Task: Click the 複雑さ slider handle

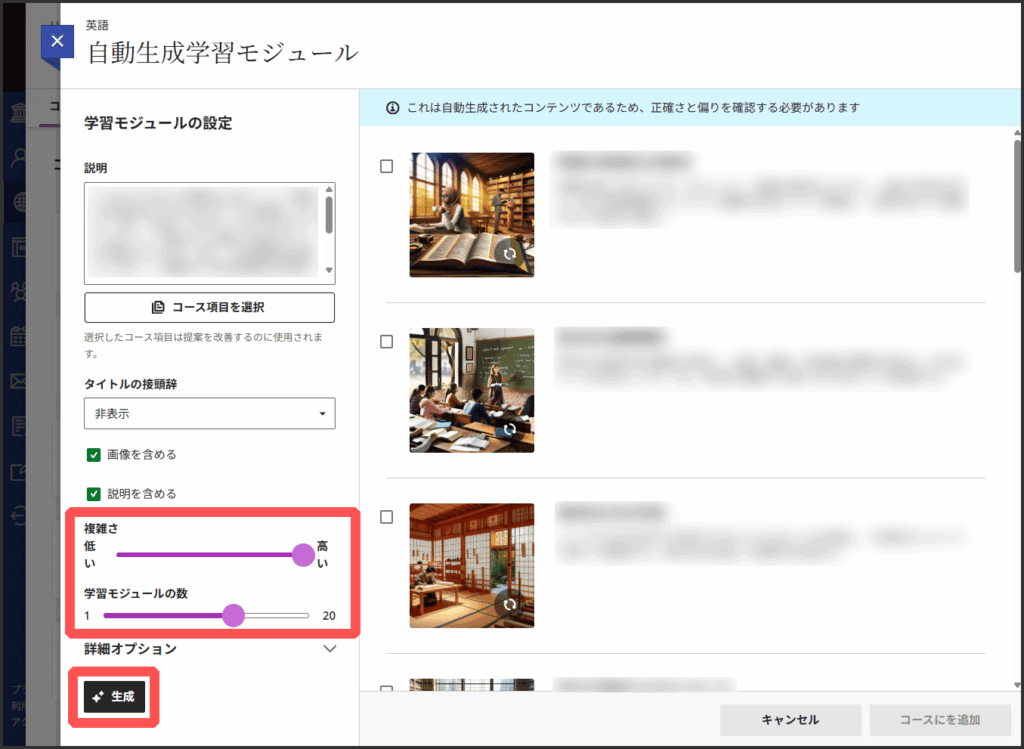Action: [303, 555]
